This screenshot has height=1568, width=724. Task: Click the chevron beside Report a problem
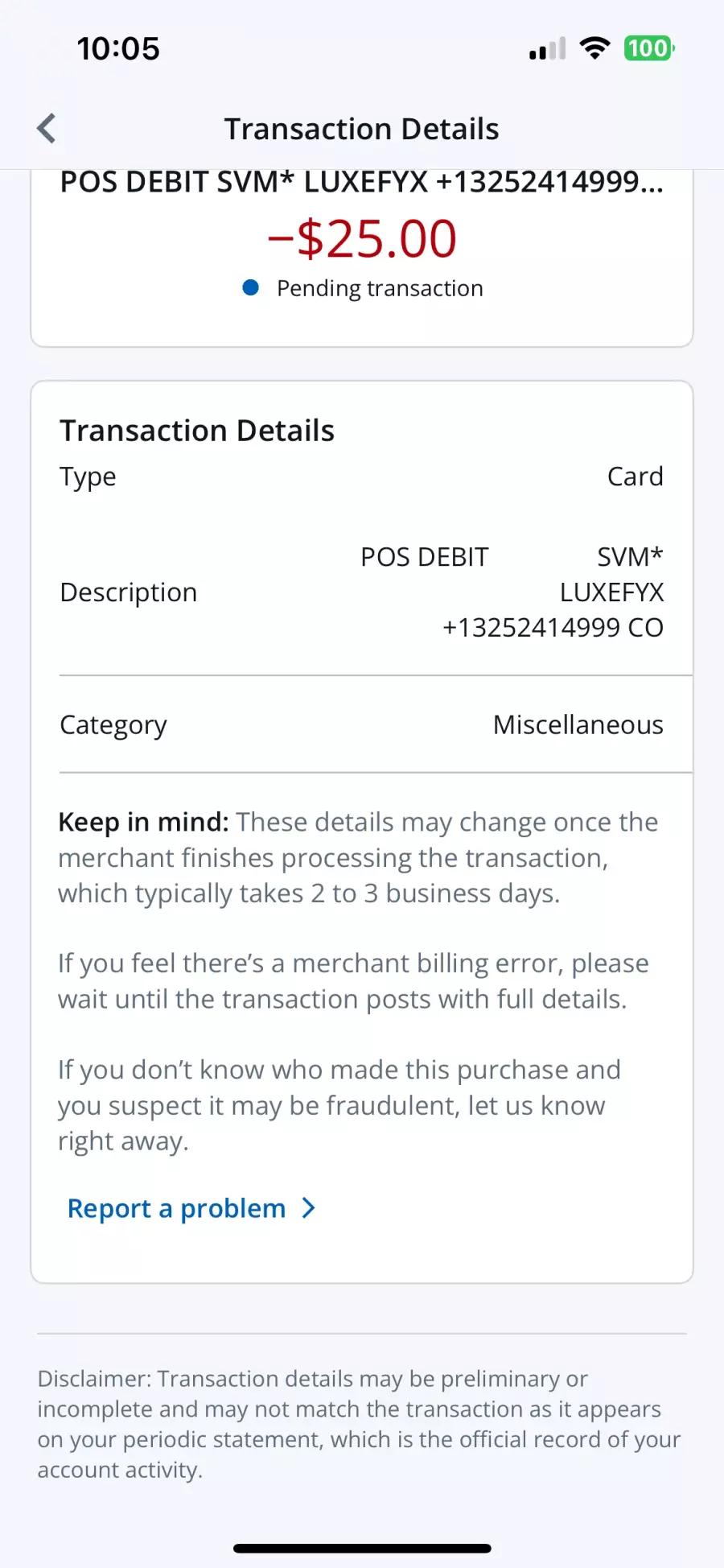[308, 1208]
